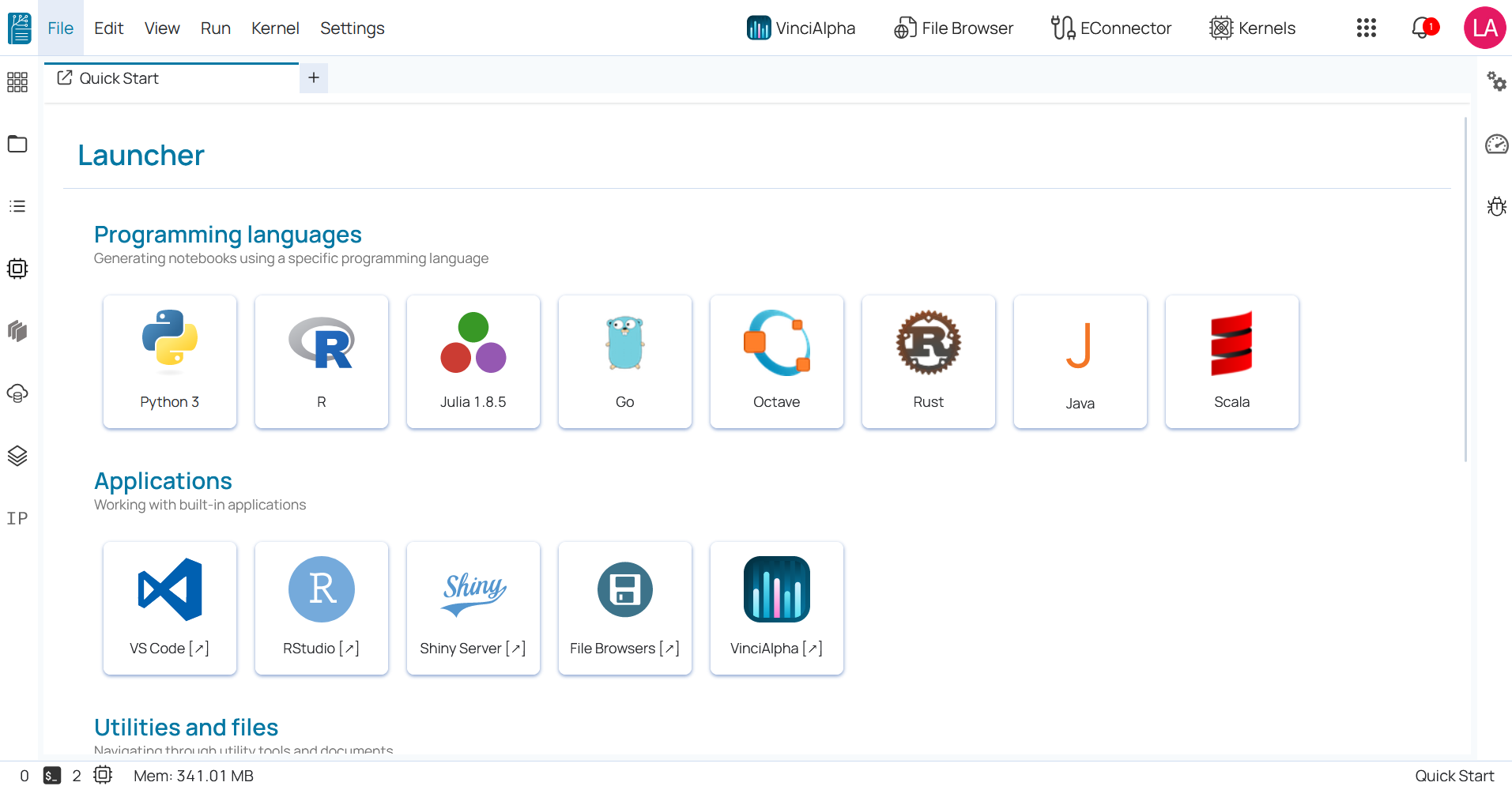The image size is (1512, 786).
Task: Open the LA user avatar menu
Action: click(x=1485, y=28)
